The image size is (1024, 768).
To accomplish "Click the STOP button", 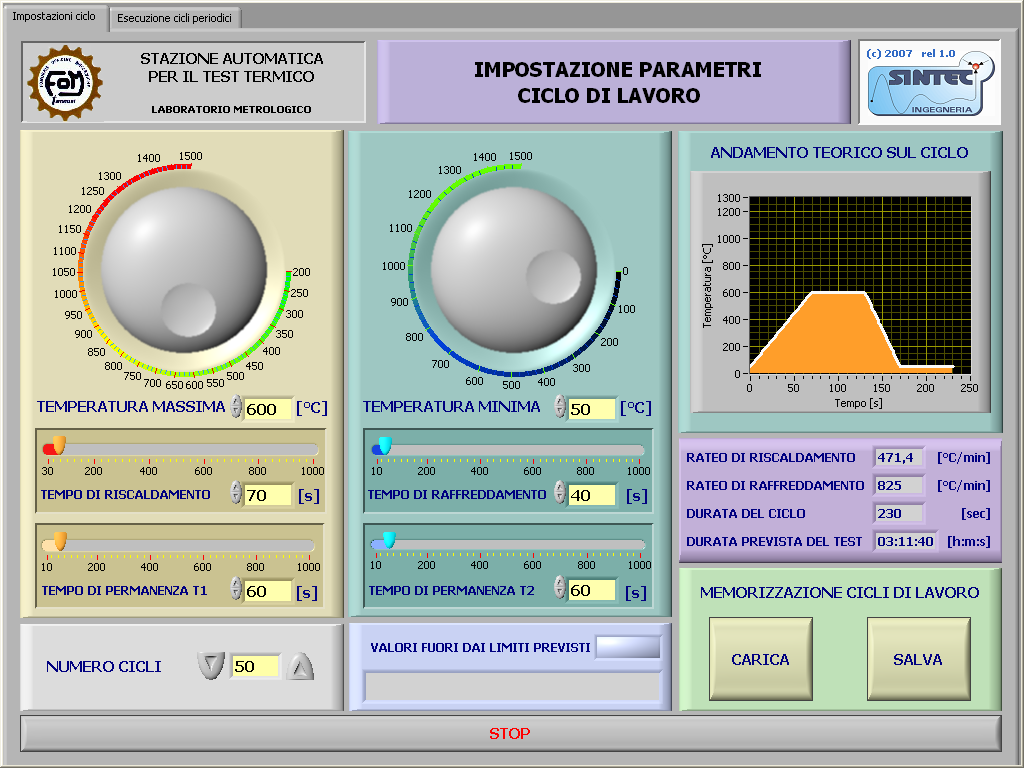I will click(510, 733).
